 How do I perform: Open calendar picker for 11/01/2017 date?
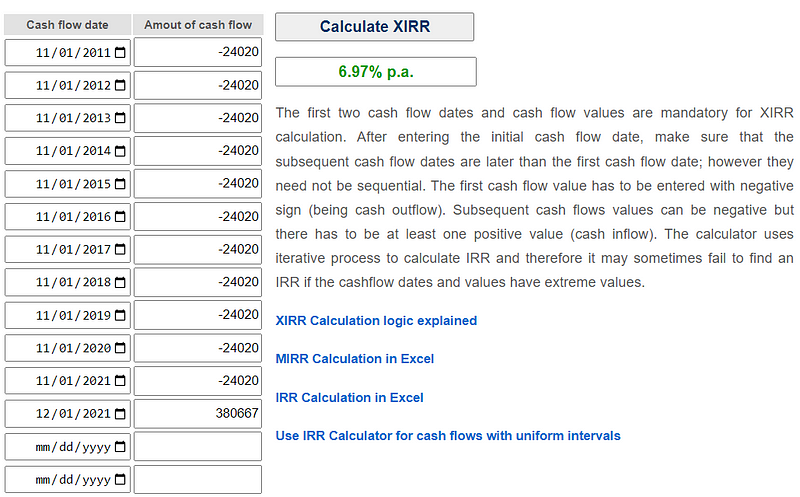pos(120,250)
